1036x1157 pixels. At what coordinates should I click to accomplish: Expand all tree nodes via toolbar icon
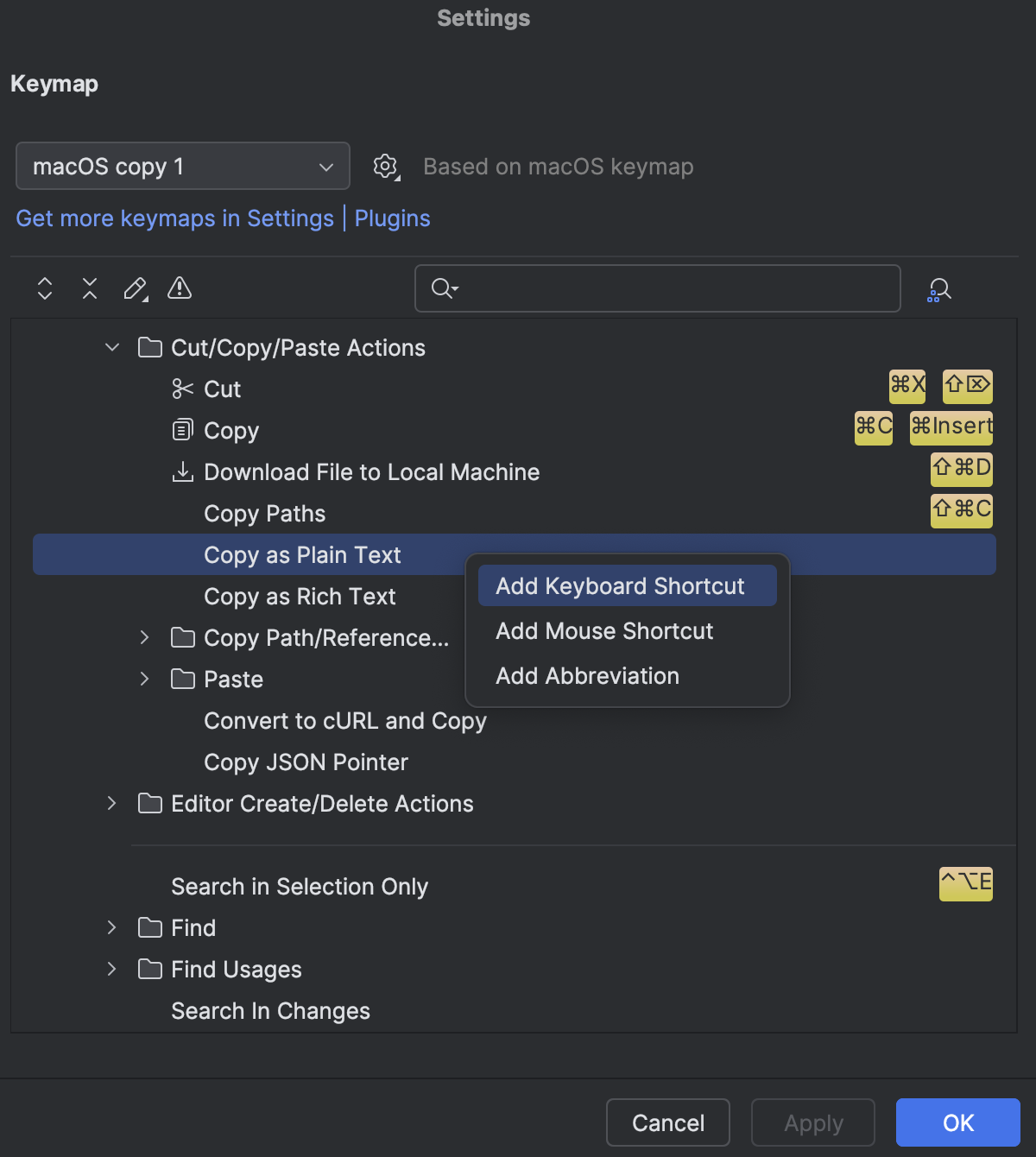pos(44,288)
